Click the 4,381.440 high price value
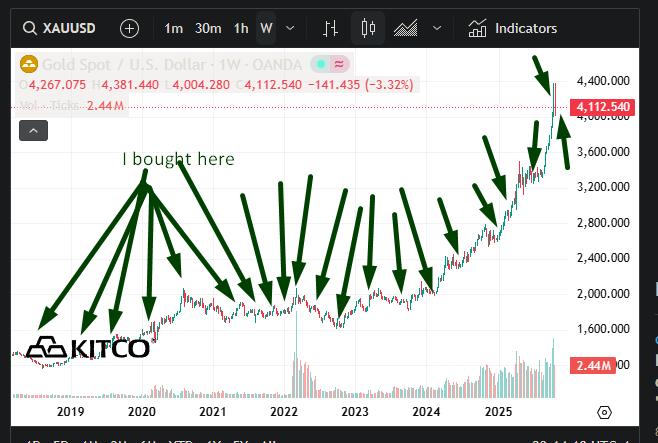658x443 pixels. tap(130, 85)
